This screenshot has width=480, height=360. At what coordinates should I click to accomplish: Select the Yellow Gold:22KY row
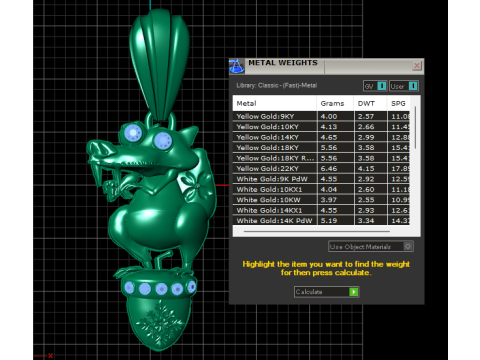321,169
